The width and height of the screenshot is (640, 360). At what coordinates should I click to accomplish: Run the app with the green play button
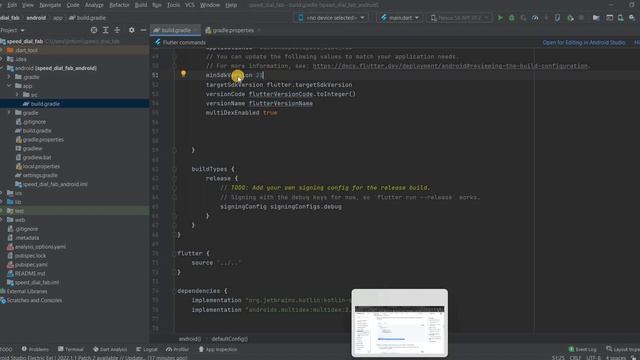pos(500,18)
